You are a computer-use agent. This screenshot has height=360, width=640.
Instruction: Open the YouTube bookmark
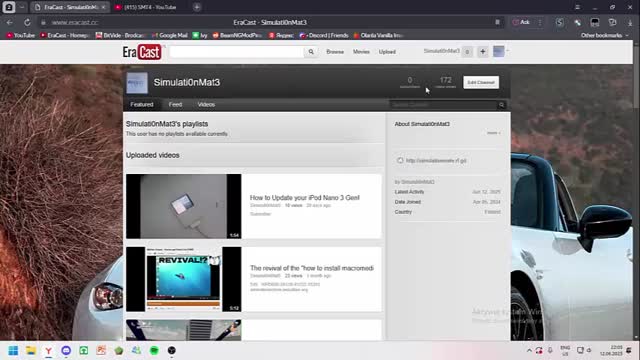[20, 36]
